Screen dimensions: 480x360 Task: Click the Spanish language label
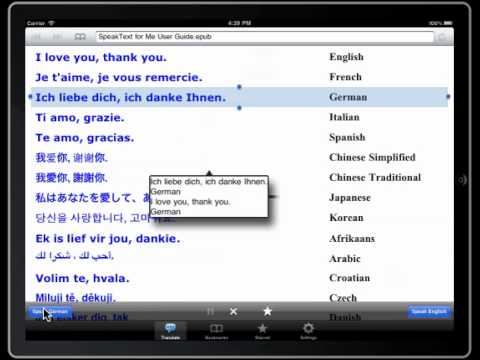tap(347, 137)
